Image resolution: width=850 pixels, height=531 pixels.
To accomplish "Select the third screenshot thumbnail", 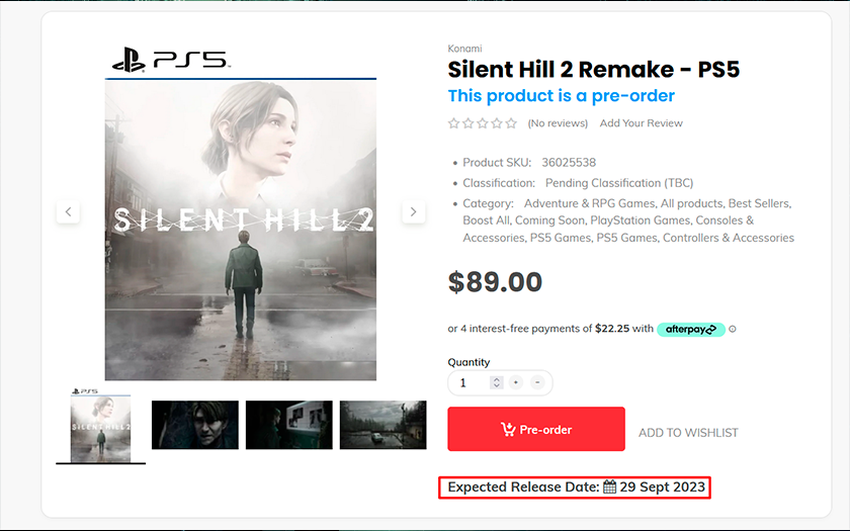I will click(x=289, y=425).
